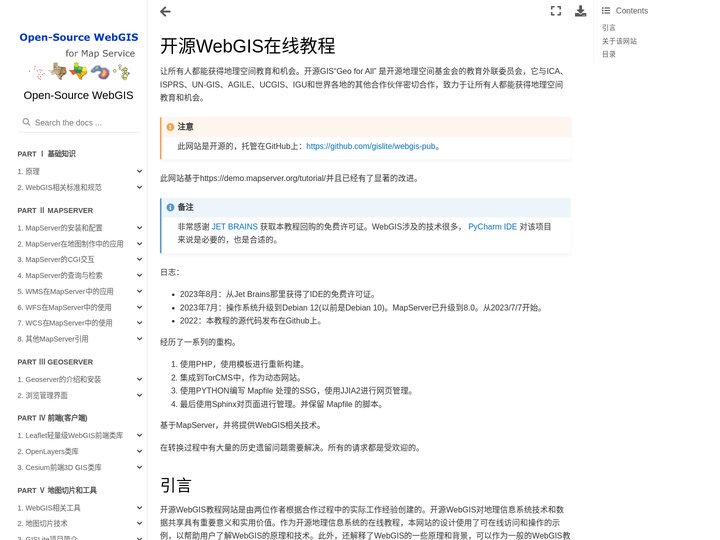Screen dimensions: 720x540
Task: Expand WebGIS相关工具 chevron
Action: point(139,508)
